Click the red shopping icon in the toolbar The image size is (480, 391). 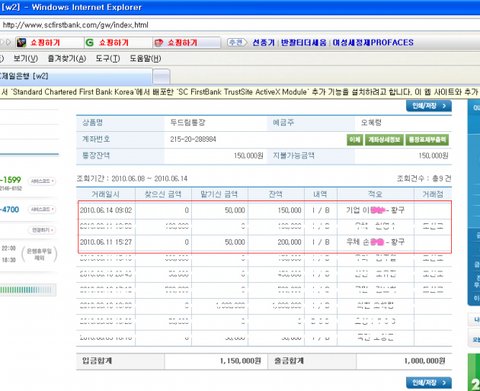159,43
